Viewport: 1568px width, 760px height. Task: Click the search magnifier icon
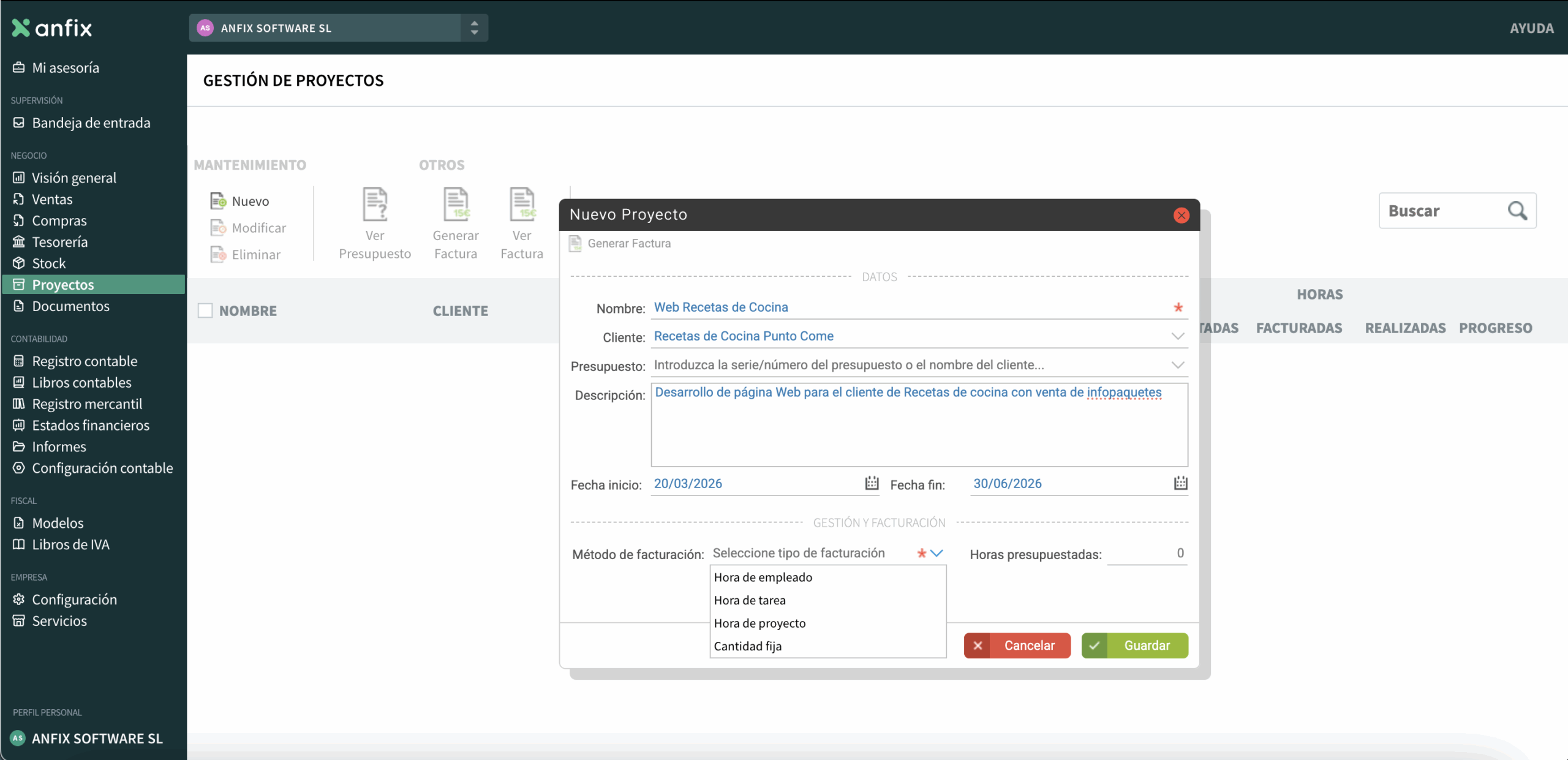point(1517,211)
